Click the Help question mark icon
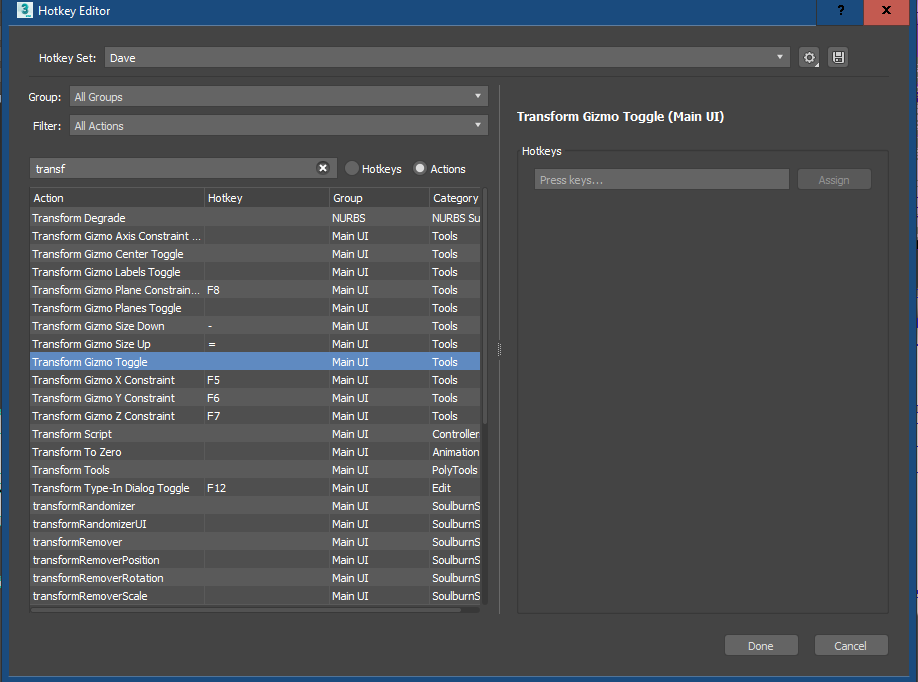 [840, 12]
